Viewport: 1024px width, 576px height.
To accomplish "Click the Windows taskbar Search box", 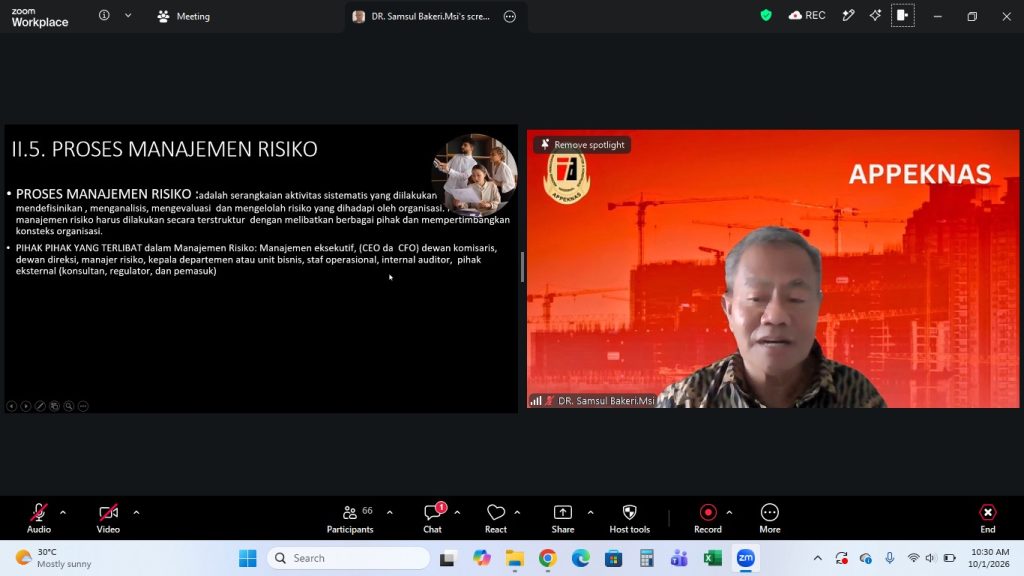I will [349, 558].
